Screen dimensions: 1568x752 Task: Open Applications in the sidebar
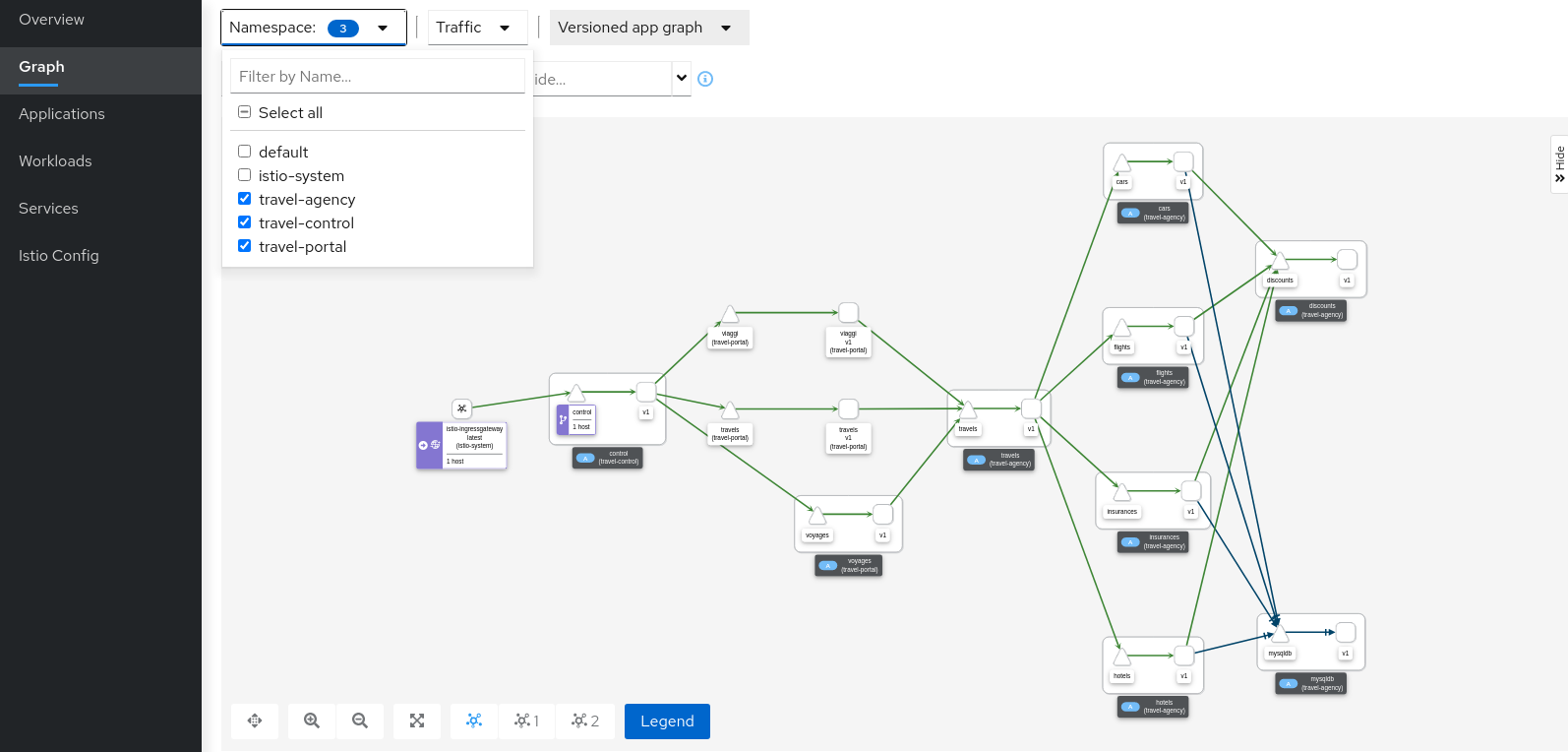coord(62,114)
